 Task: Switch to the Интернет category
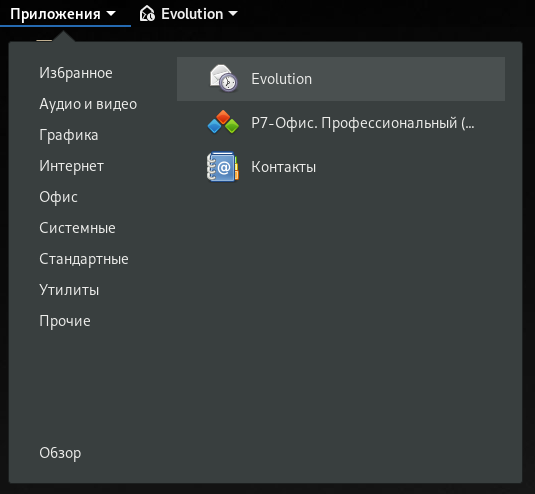coord(71,166)
